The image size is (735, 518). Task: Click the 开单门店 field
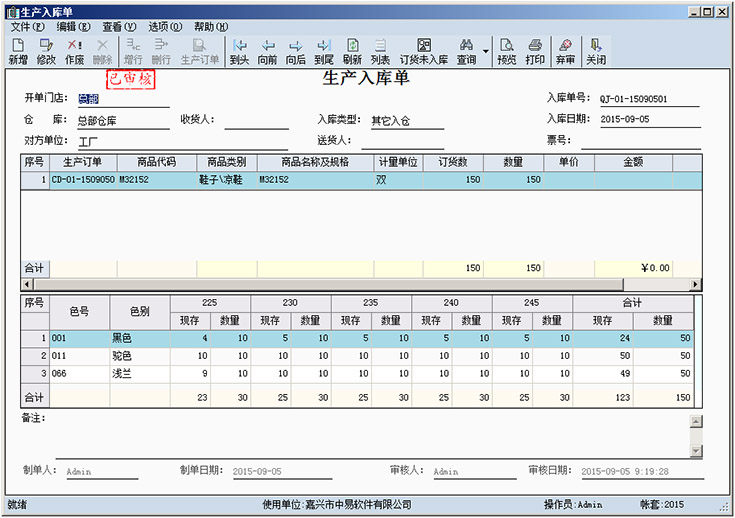tap(123, 99)
